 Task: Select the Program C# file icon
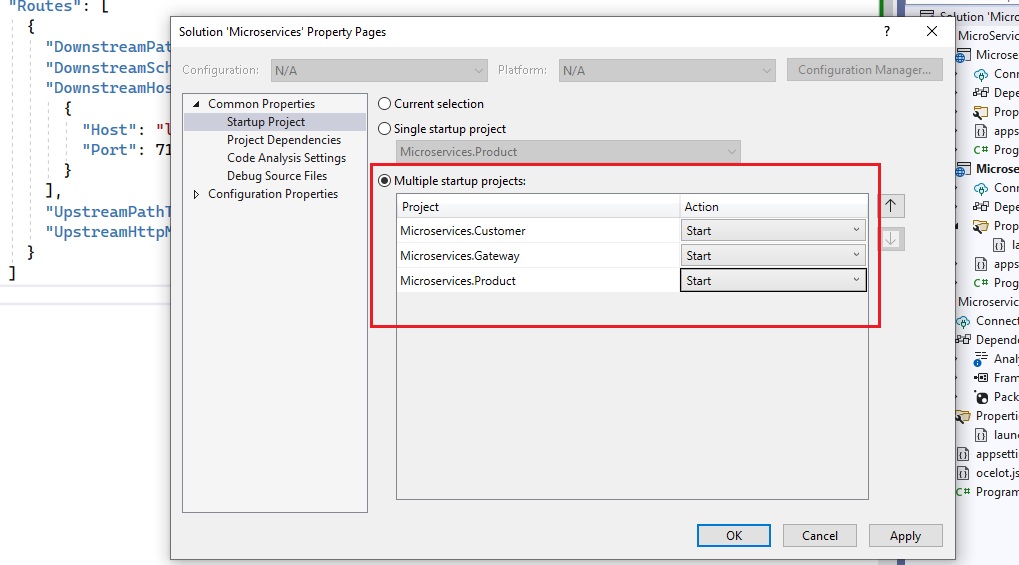pyautogui.click(x=963, y=492)
